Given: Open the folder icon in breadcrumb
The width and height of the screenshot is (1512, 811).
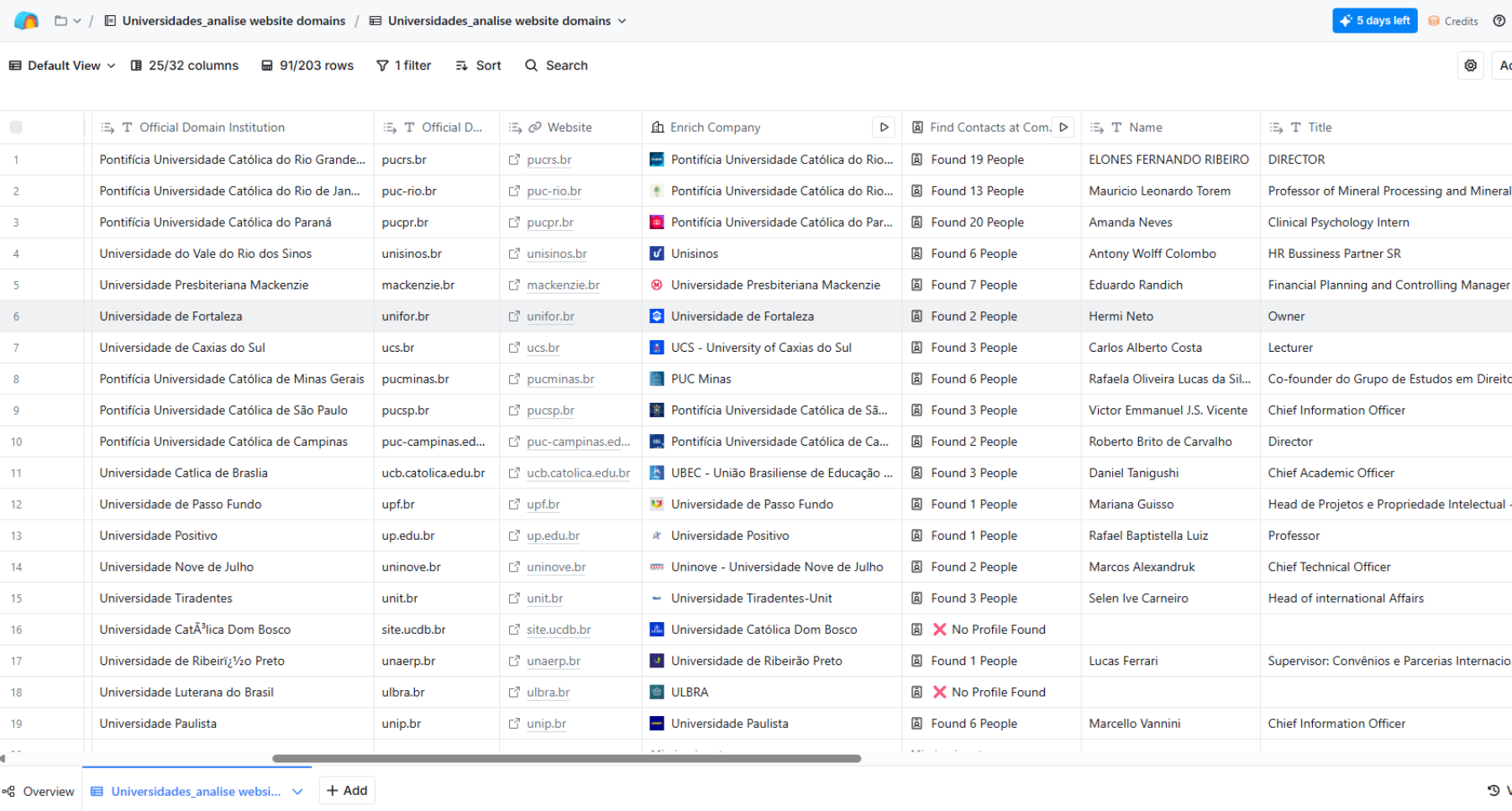Looking at the screenshot, I should pyautogui.click(x=60, y=21).
